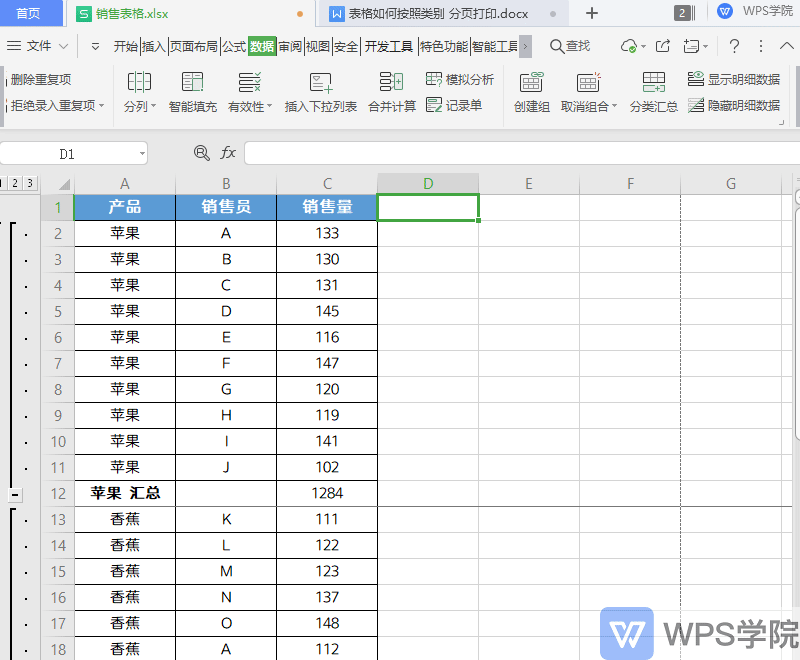Click the window count 2 indicator

pos(684,13)
